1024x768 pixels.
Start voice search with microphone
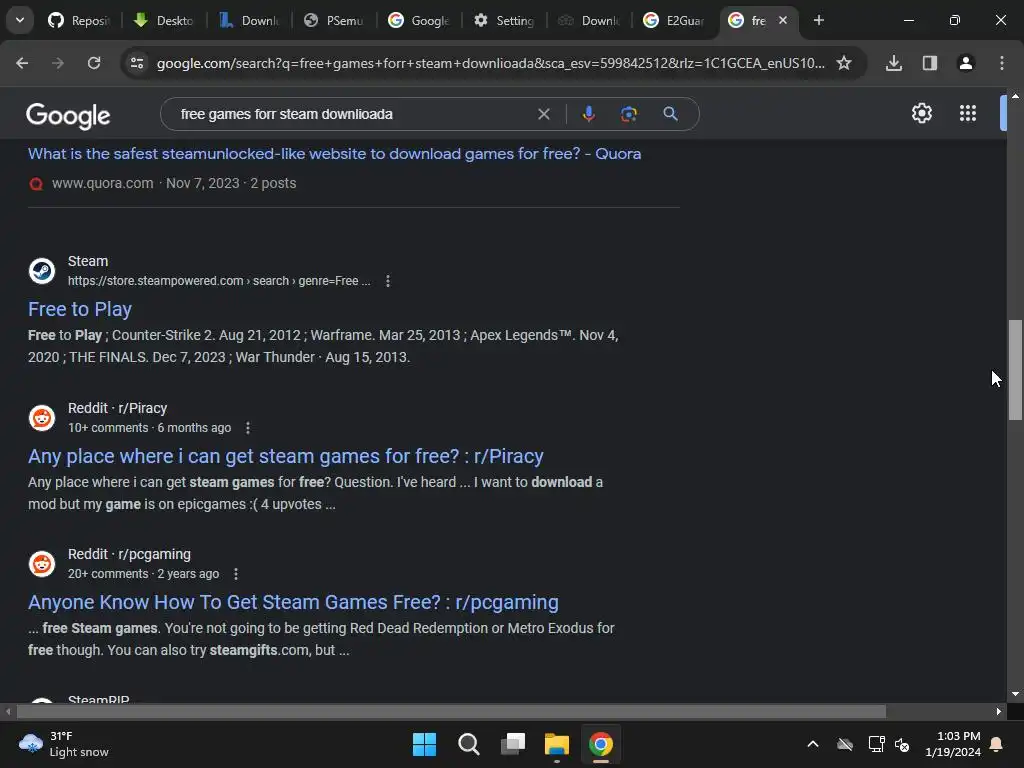[588, 114]
